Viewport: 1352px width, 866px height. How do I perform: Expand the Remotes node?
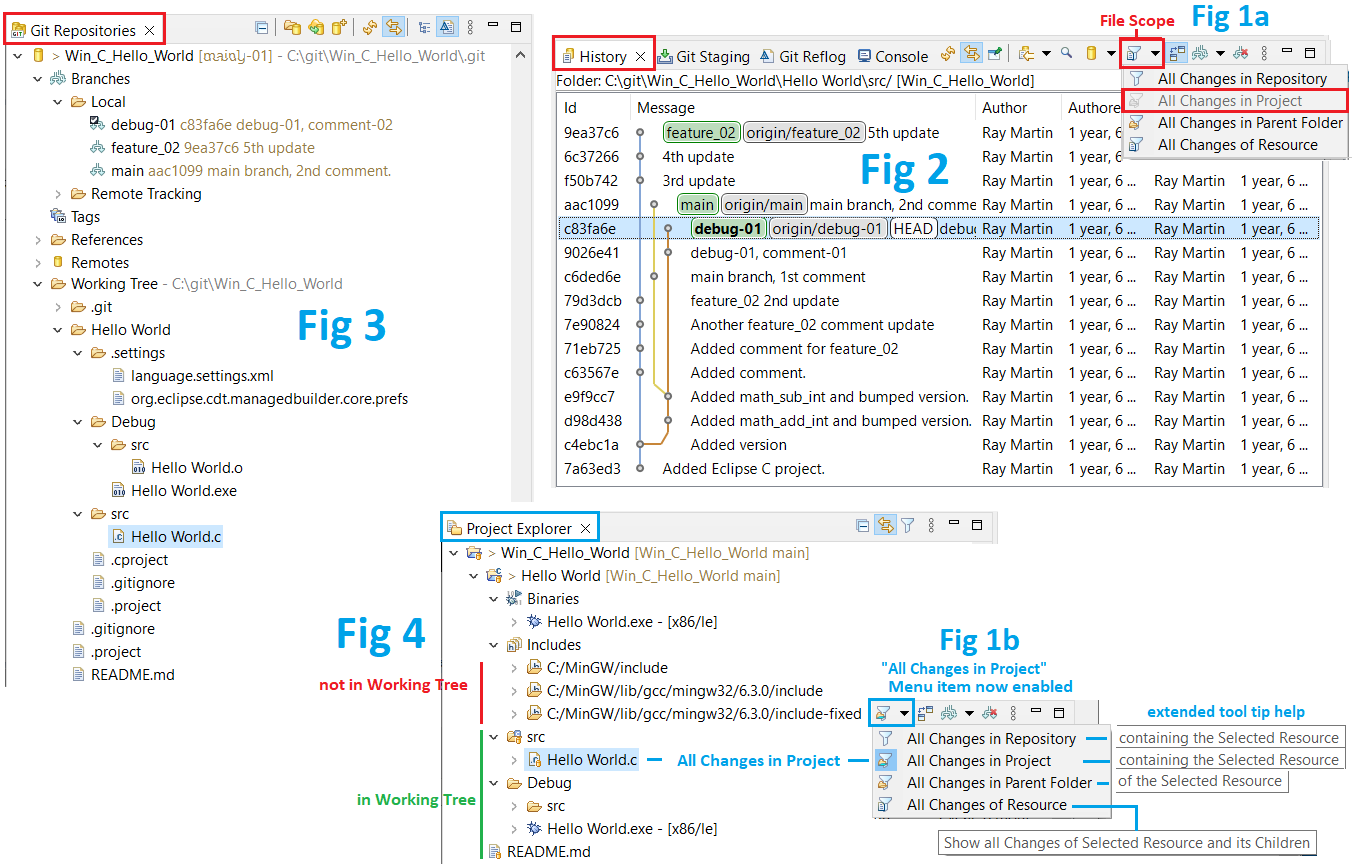point(38,263)
